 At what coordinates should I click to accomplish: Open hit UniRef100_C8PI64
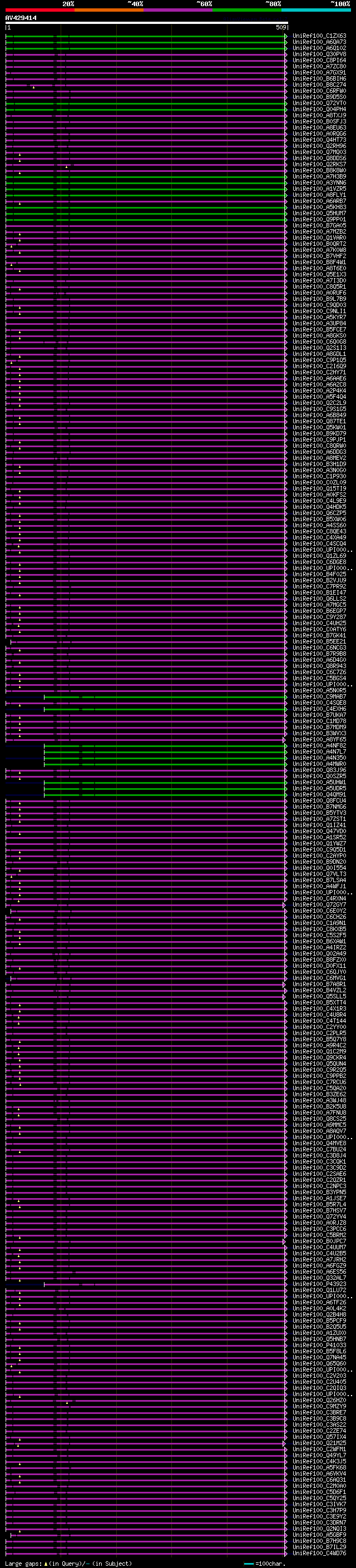coord(319,60)
